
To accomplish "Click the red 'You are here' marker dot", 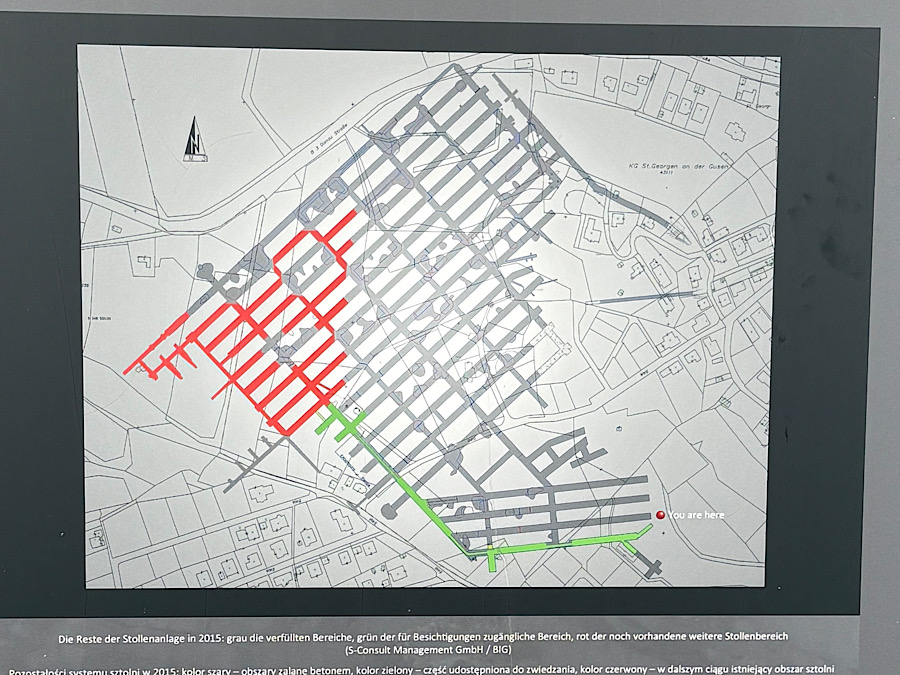I will tap(660, 515).
